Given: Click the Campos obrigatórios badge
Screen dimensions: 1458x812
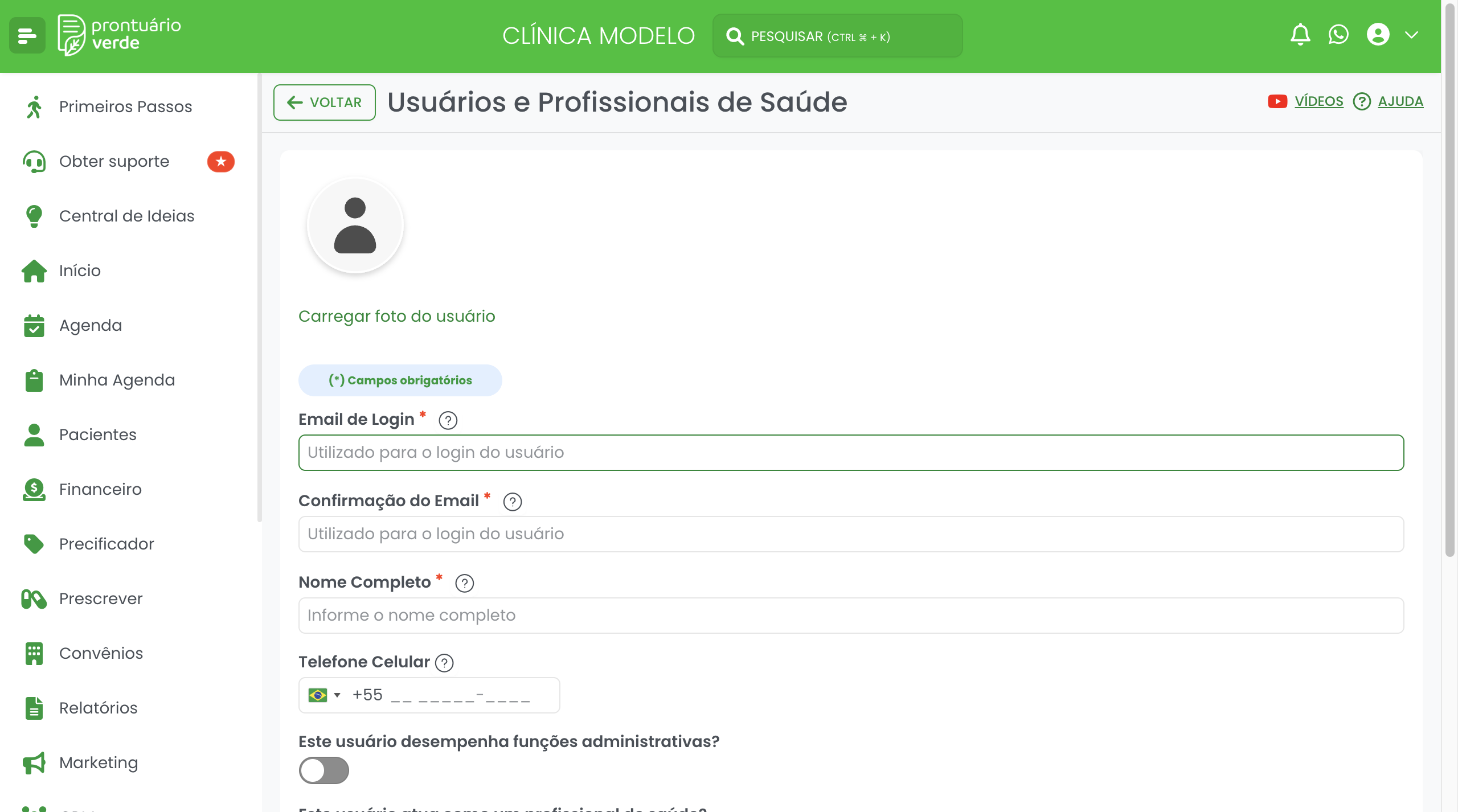Looking at the screenshot, I should coord(400,380).
